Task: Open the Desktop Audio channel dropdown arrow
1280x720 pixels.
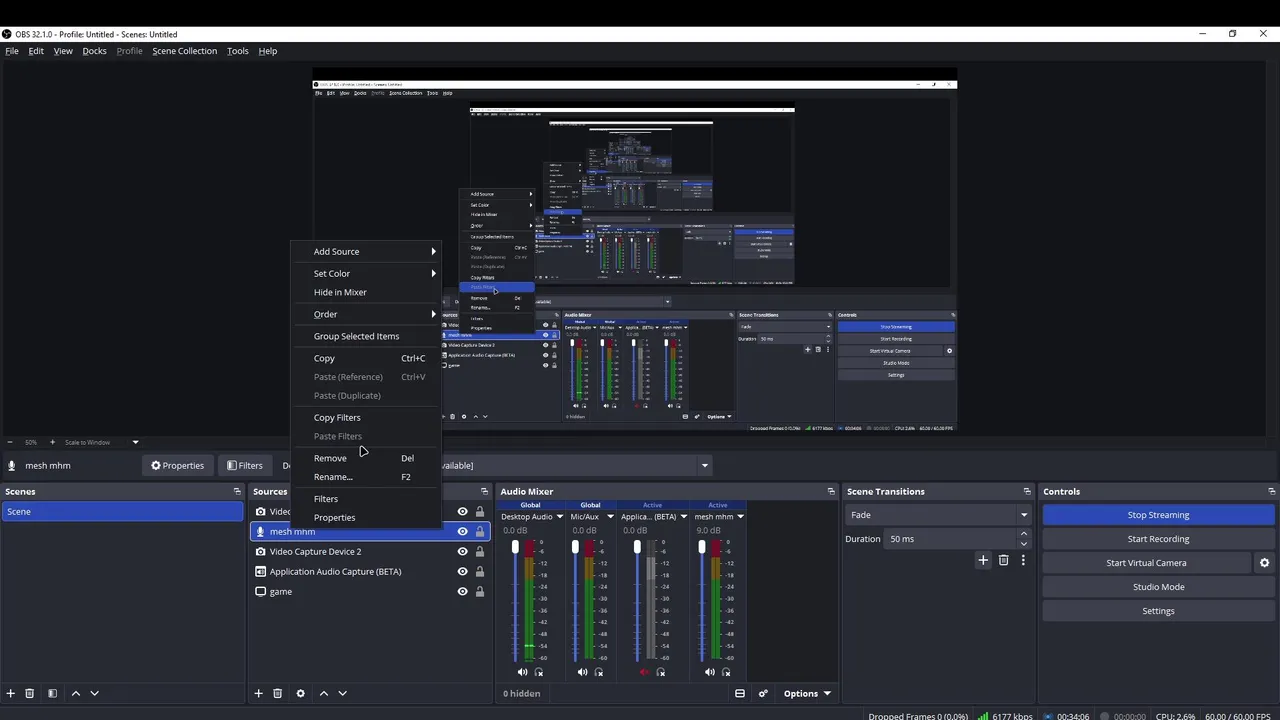Action: coord(559,517)
